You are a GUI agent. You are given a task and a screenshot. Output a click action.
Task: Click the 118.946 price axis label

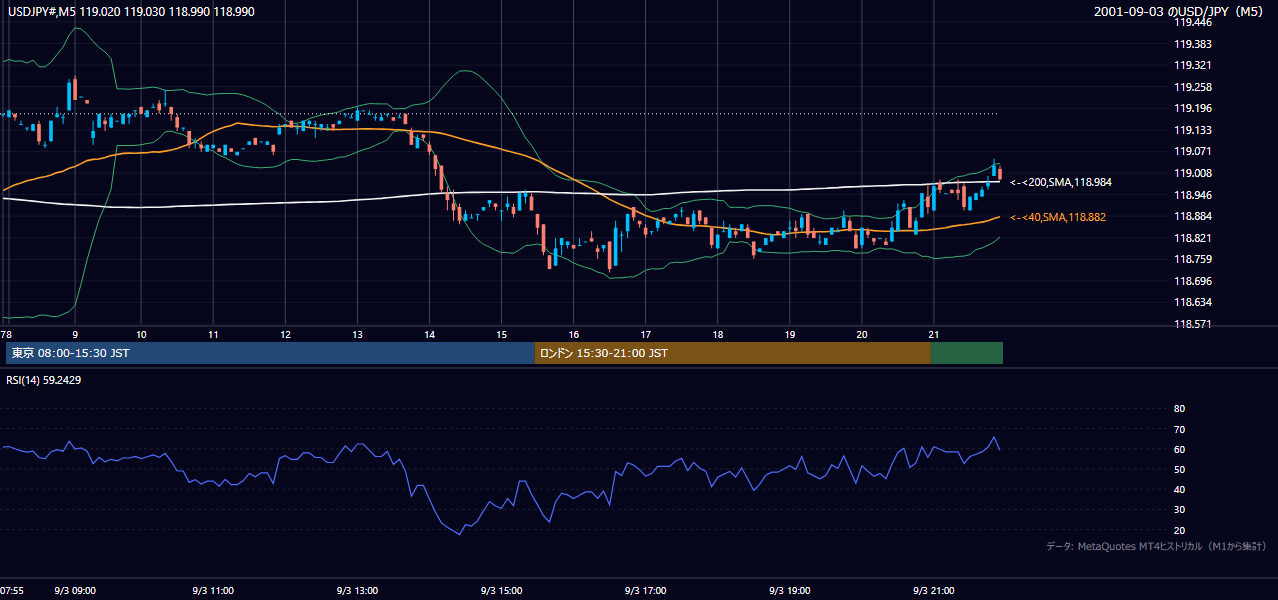(x=1194, y=195)
